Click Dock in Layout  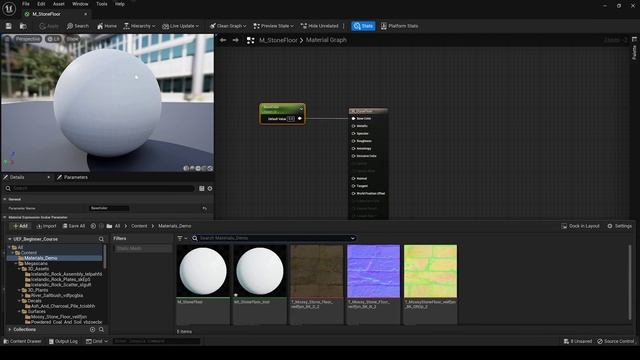click(x=580, y=226)
